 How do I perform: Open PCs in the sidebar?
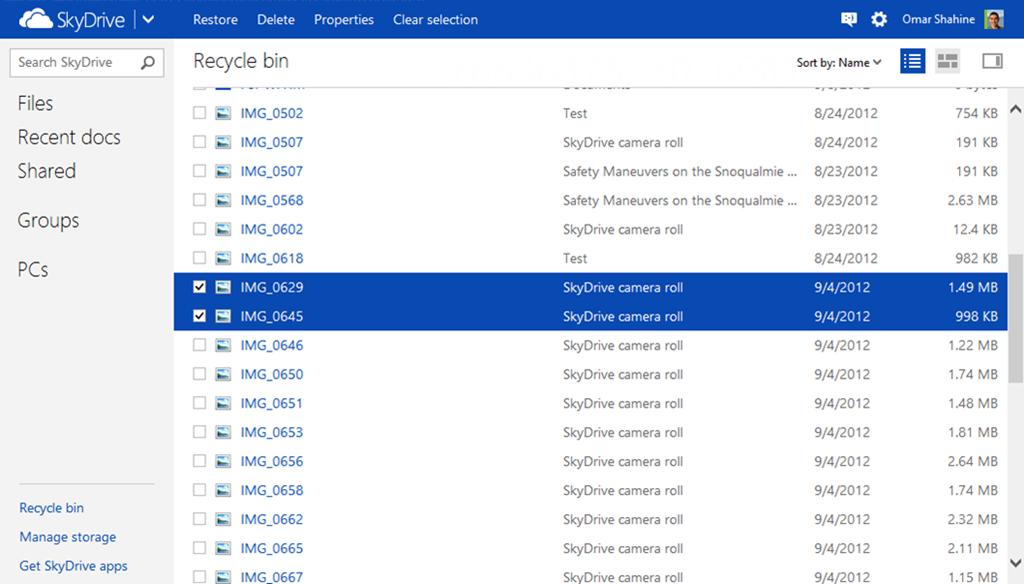click(33, 270)
